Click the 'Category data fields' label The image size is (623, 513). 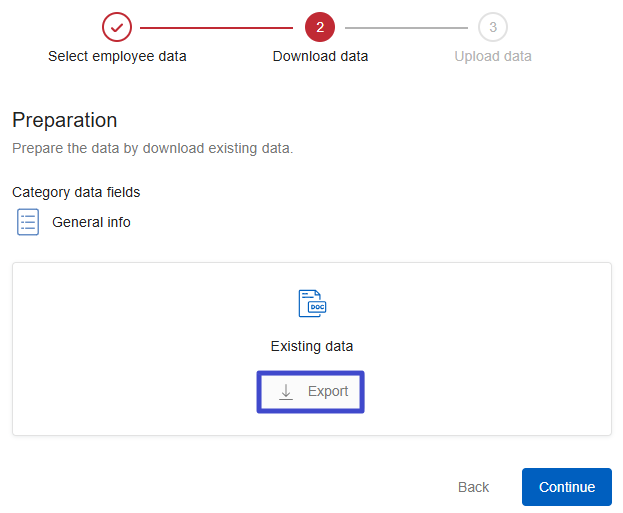pos(76,192)
